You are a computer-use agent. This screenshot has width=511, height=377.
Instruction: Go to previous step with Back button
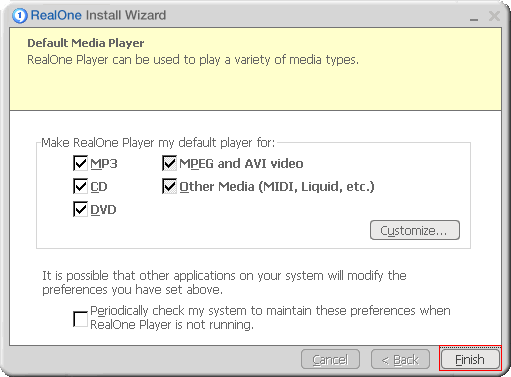pyautogui.click(x=400, y=359)
